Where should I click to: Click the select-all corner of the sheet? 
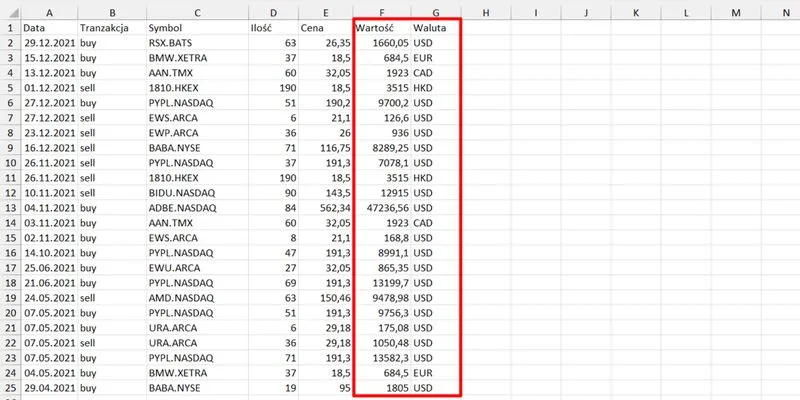9,12
